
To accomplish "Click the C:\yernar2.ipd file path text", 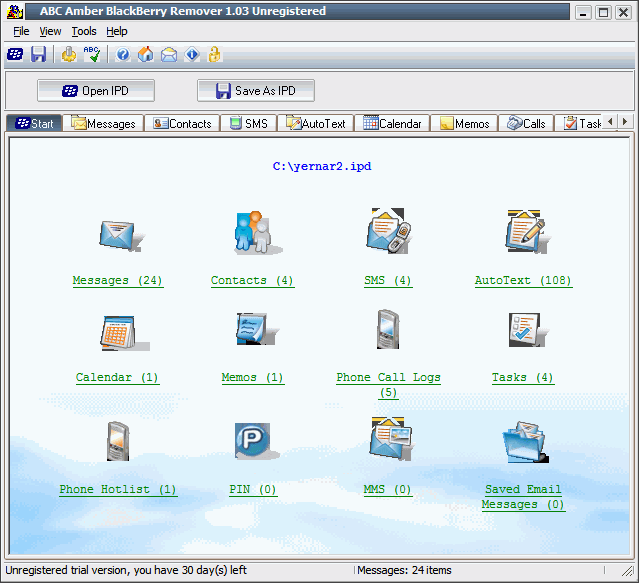I will tap(322, 166).
